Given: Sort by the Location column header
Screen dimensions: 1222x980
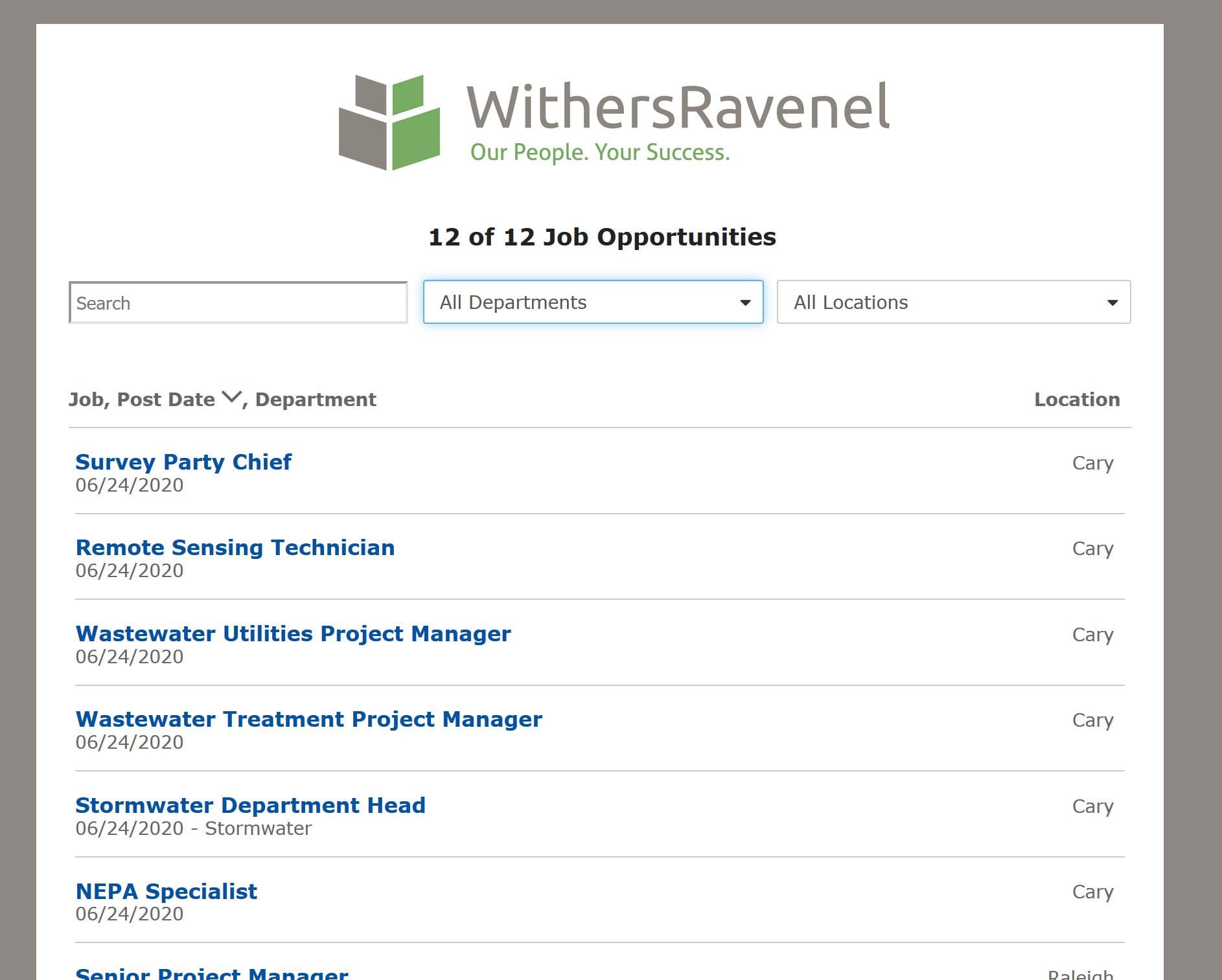Looking at the screenshot, I should [1077, 400].
